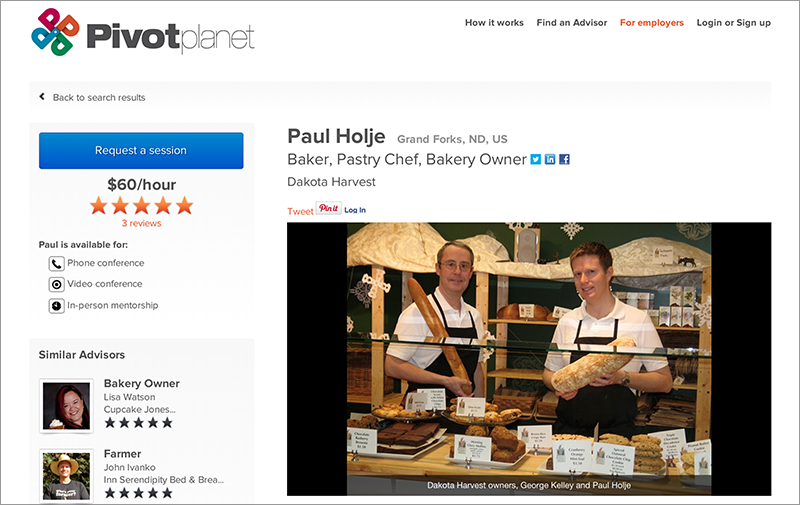800x505 pixels.
Task: Open Find an Advisor page
Action: [x=571, y=22]
